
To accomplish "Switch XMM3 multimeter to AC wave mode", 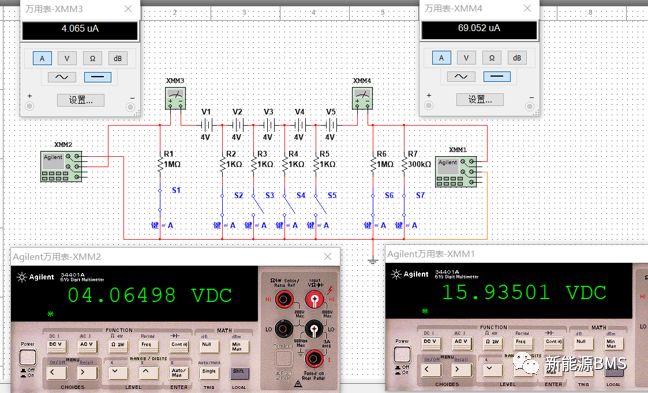I will 62,77.
